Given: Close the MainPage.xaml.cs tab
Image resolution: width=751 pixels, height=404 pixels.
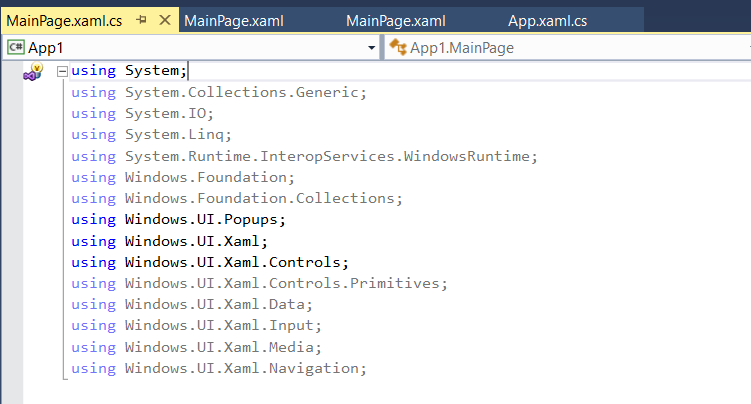Looking at the screenshot, I should coord(165,20).
